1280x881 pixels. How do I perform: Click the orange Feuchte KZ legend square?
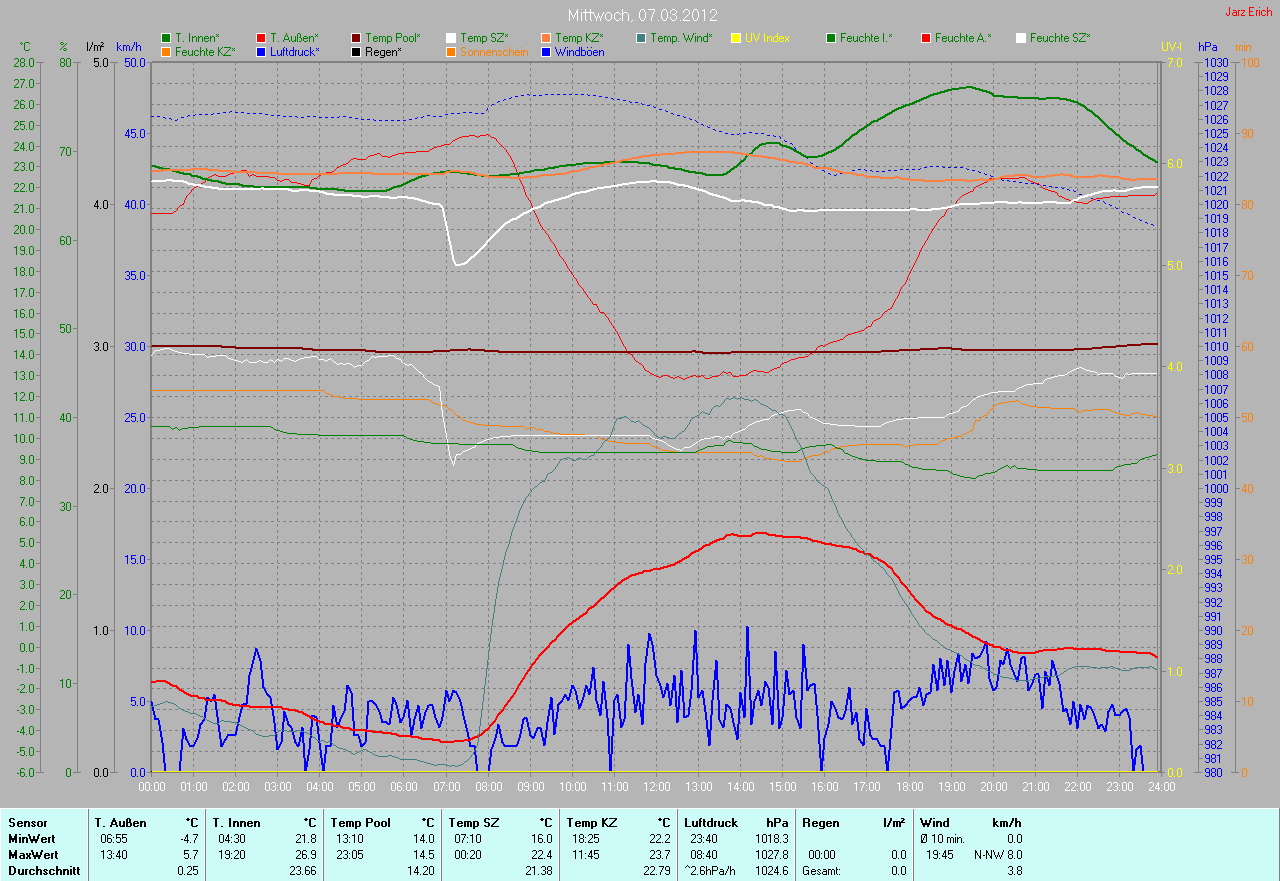tap(166, 51)
